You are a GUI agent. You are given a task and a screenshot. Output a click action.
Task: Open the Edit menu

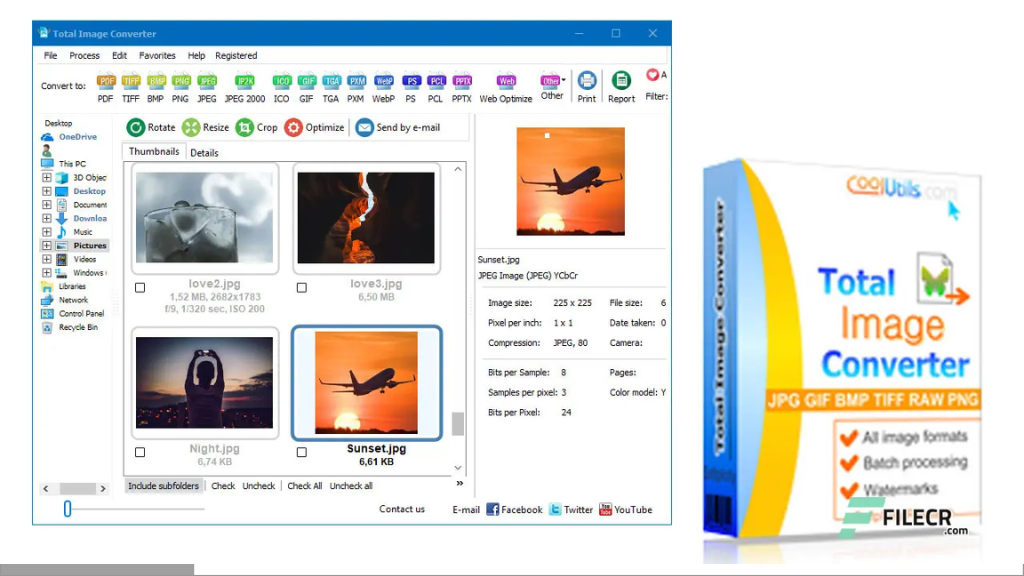120,56
